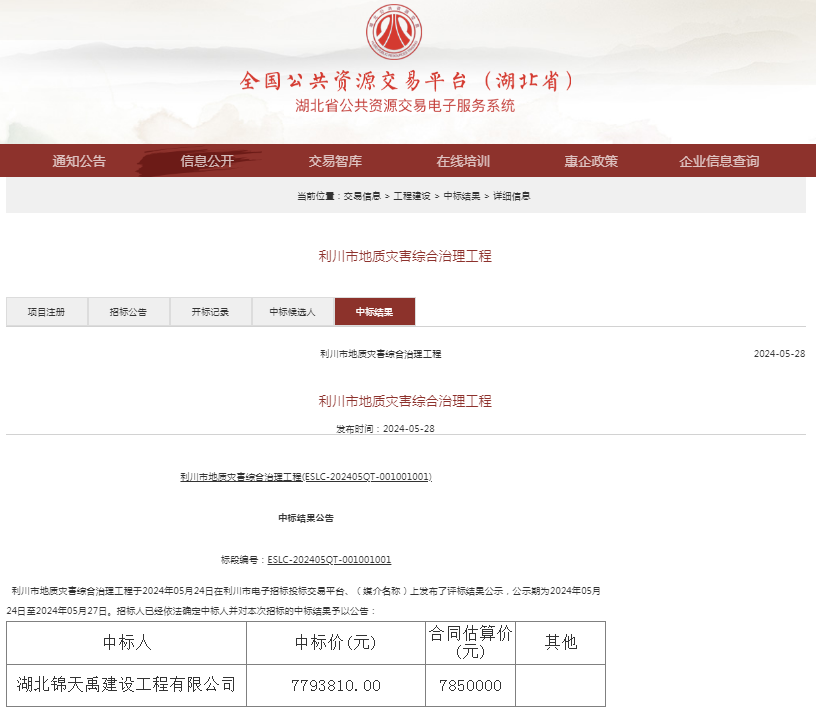Click the 交易信息 breadcrumb link
816x714 pixels.
click(x=362, y=196)
